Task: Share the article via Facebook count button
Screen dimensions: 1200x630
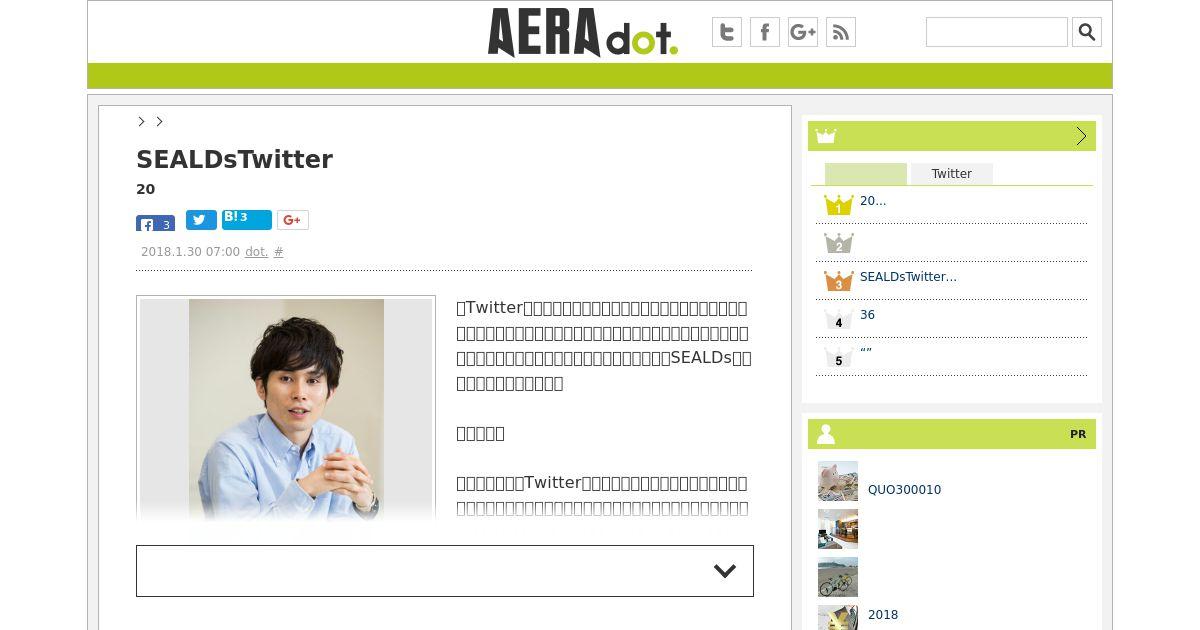Action: [x=155, y=224]
